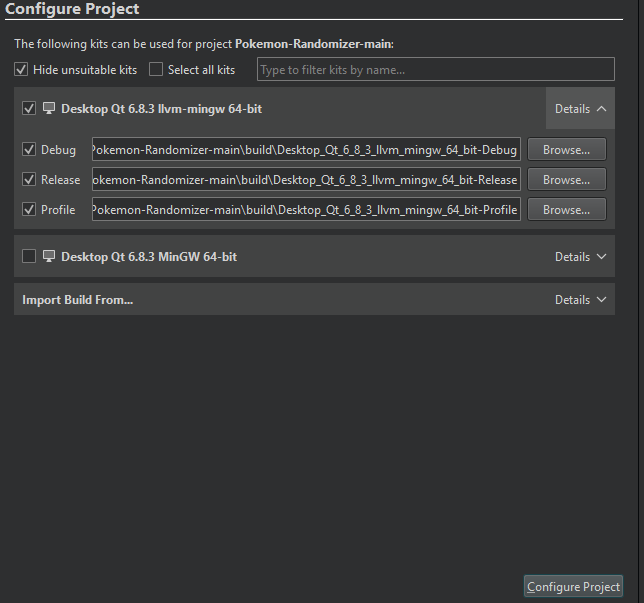
Task: Expand Details for the MinGW 64-bit kit
Action: click(x=580, y=256)
